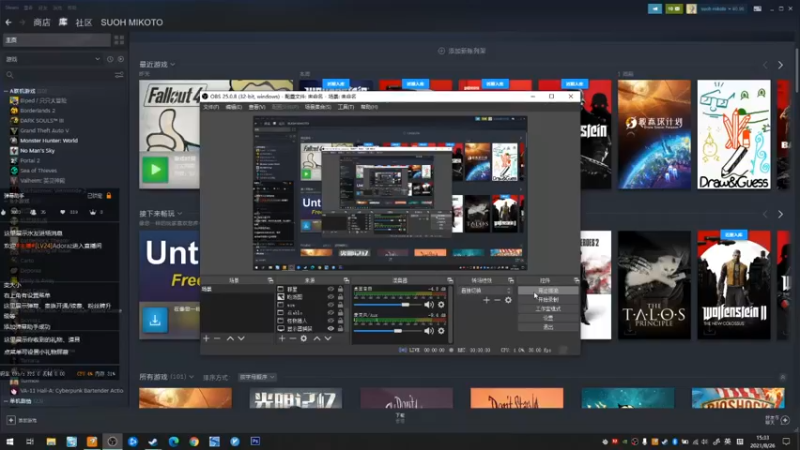800x450 pixels.
Task: Open advanced filter icon beside Steam search
Action: (x=119, y=75)
